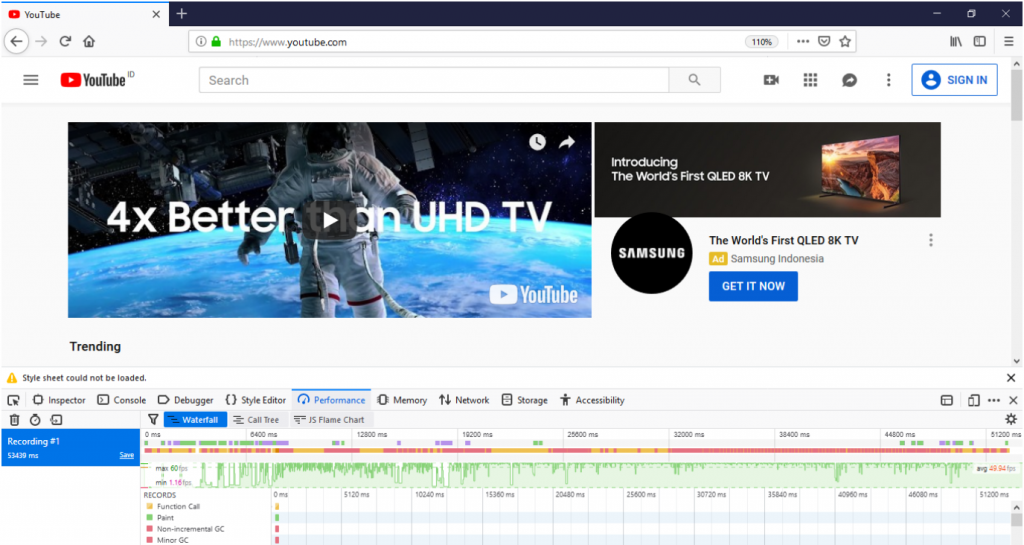Switch to the Console tab
Viewport: 1024px width, 545px height.
point(121,400)
